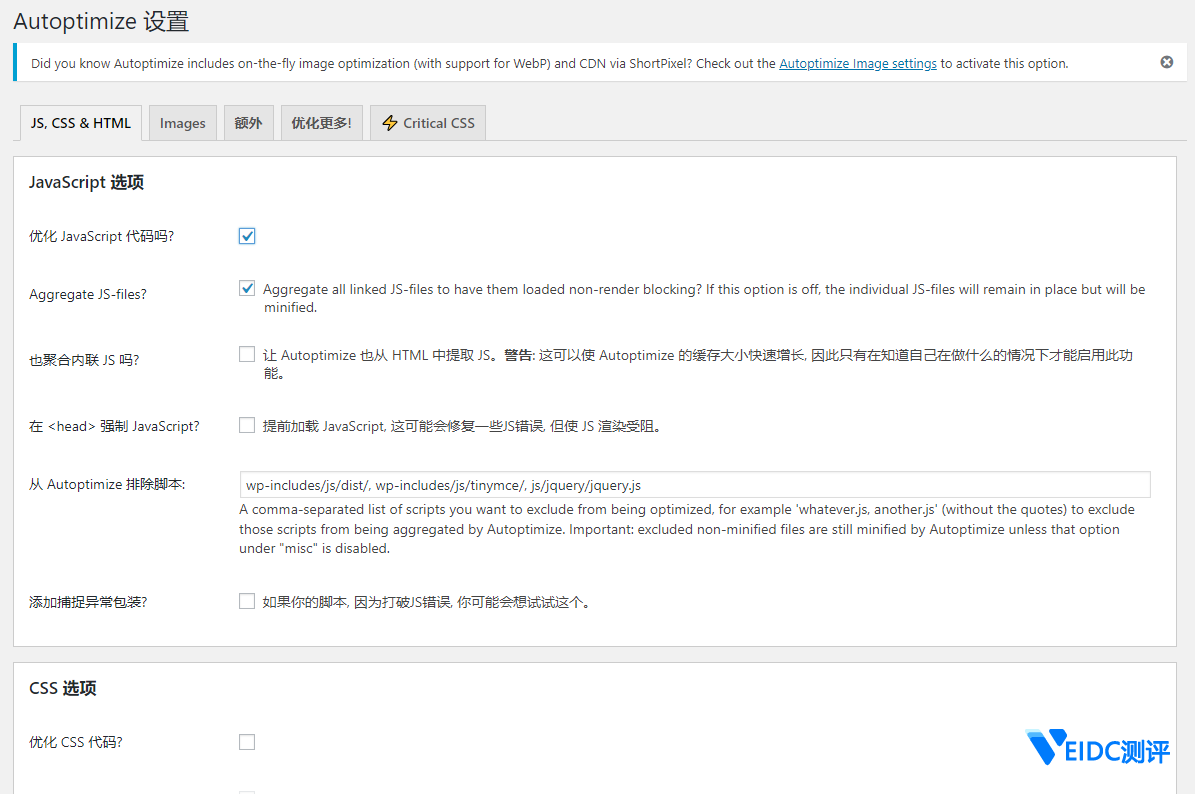Enable the 优化 CSS 代码 checkbox
Viewport: 1195px width, 794px height.
point(246,741)
